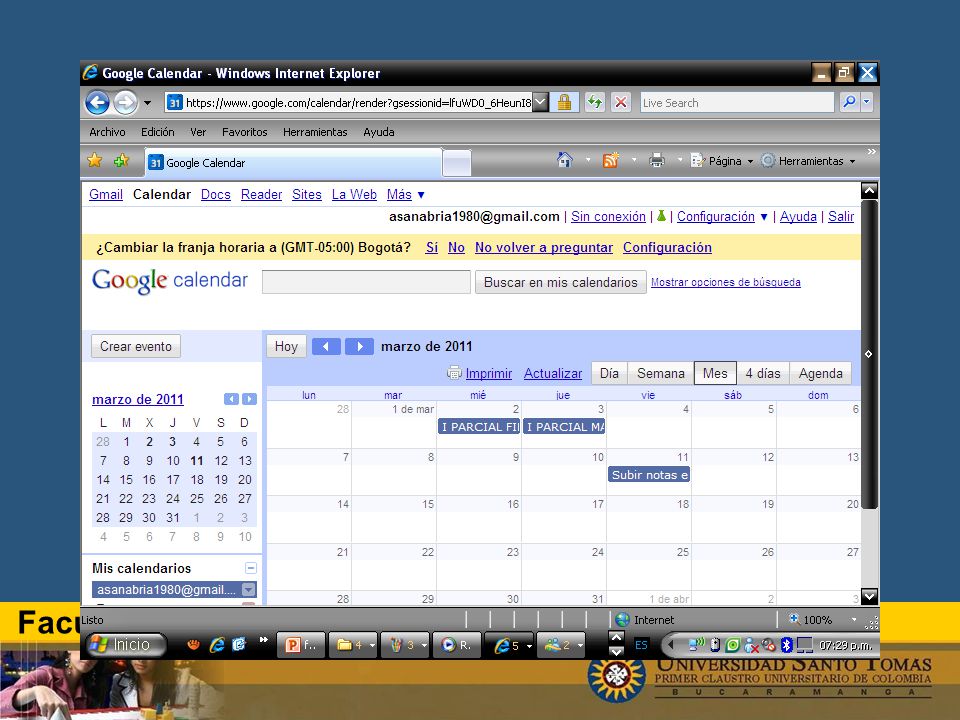Open the search provider options dropdown
960x720 pixels.
click(x=867, y=102)
